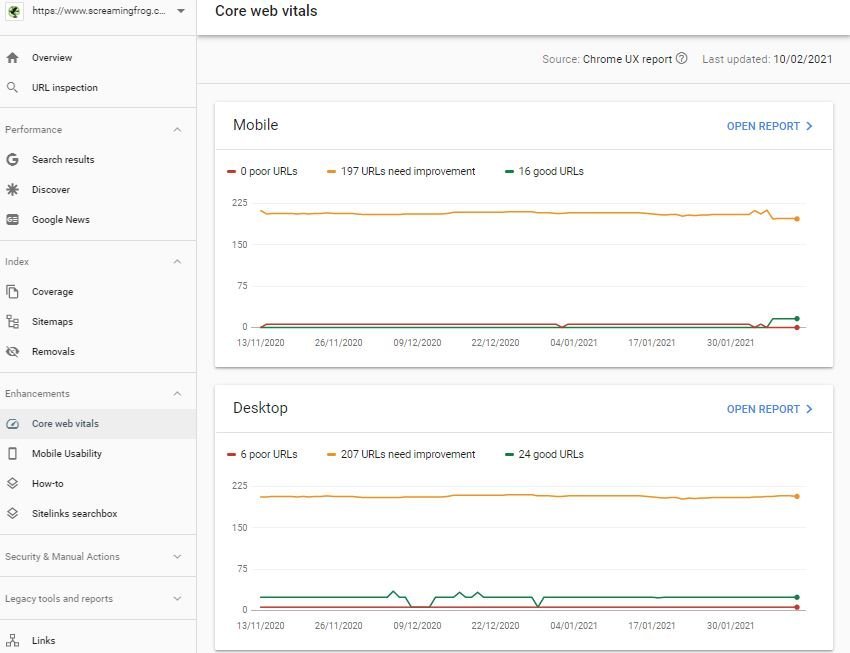Click the Removals crossed-eye icon

13,352
